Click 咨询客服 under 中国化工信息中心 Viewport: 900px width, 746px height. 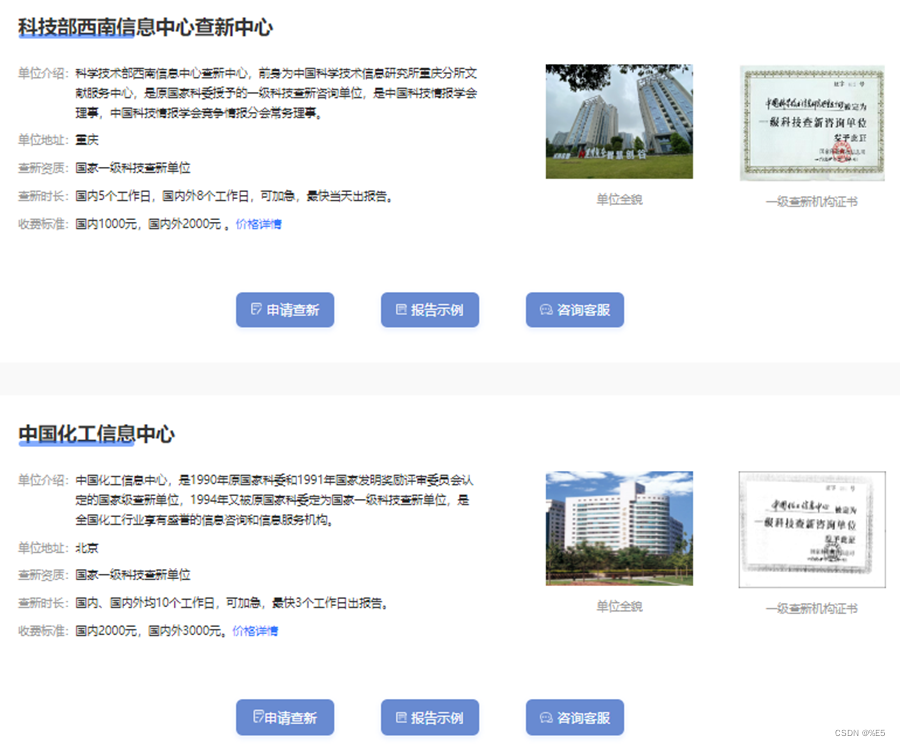[x=575, y=717]
